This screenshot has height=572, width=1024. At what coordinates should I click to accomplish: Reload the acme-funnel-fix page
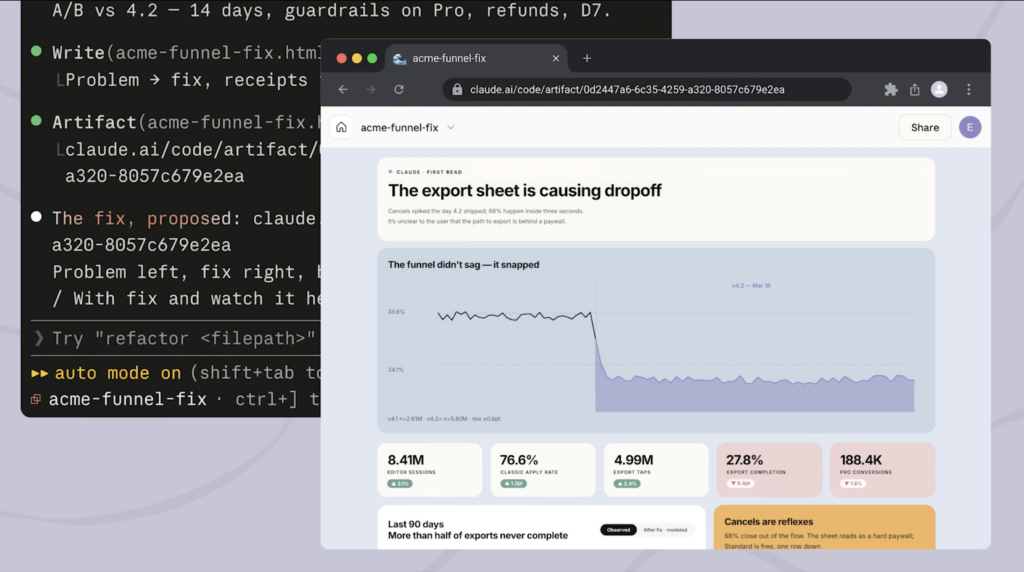(x=399, y=89)
